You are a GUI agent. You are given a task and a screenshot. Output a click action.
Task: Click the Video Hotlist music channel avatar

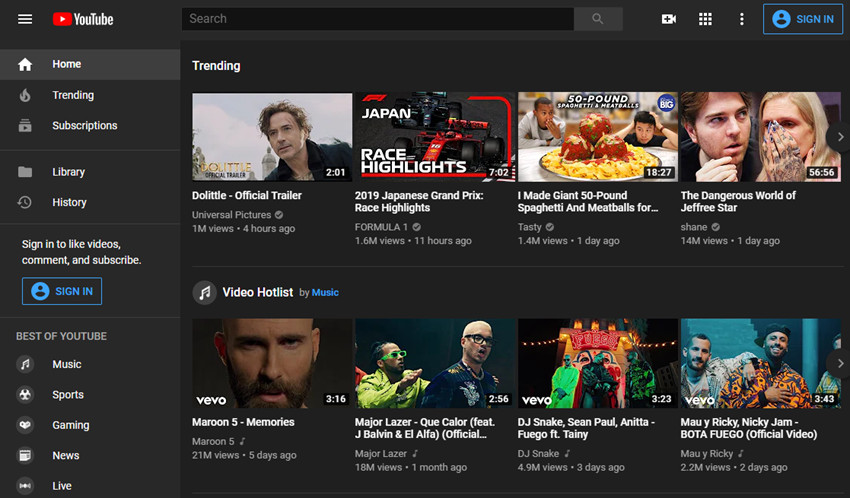click(x=204, y=293)
